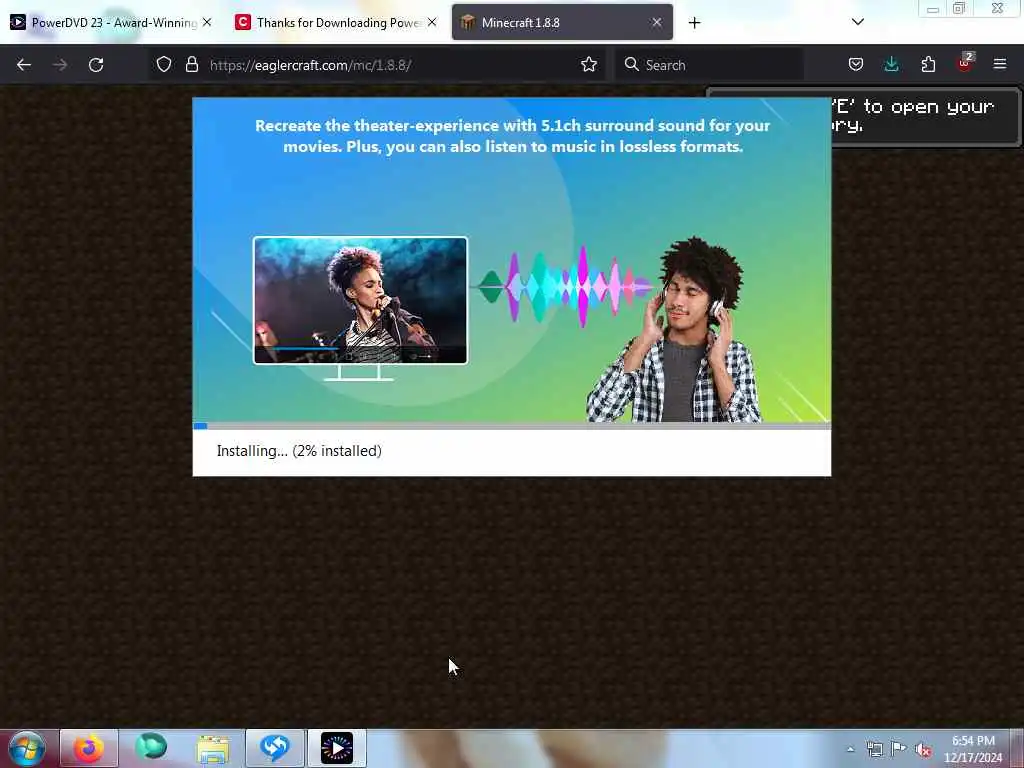Viewport: 1024px width, 768px height.
Task: Open the PowerDVD play taskbar icon
Action: point(337,748)
